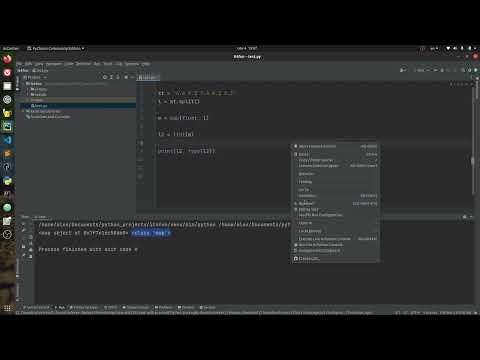Open PyCharm Community Edition app menu
The width and height of the screenshot is (480, 360).
pyautogui.click(x=56, y=49)
